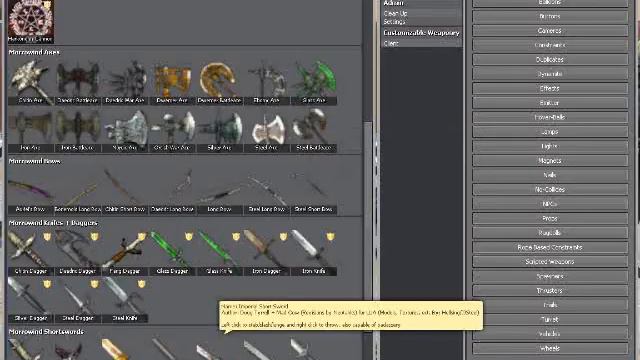
Task: Click the Wheels category button
Action: coord(550,349)
